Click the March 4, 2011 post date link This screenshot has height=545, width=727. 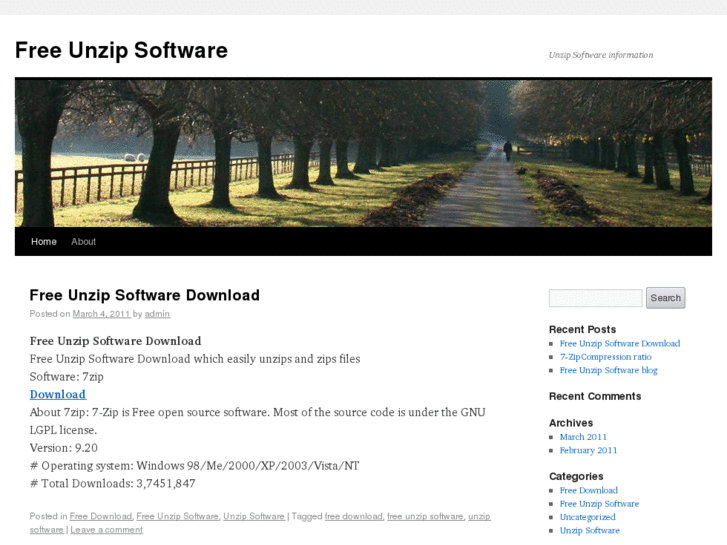pyautogui.click(x=102, y=314)
